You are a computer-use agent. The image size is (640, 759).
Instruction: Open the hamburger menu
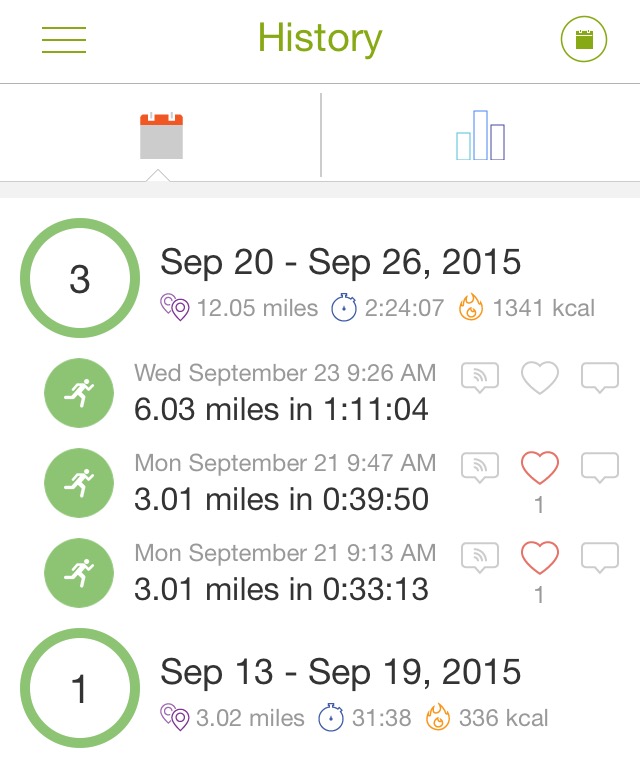[x=64, y=40]
